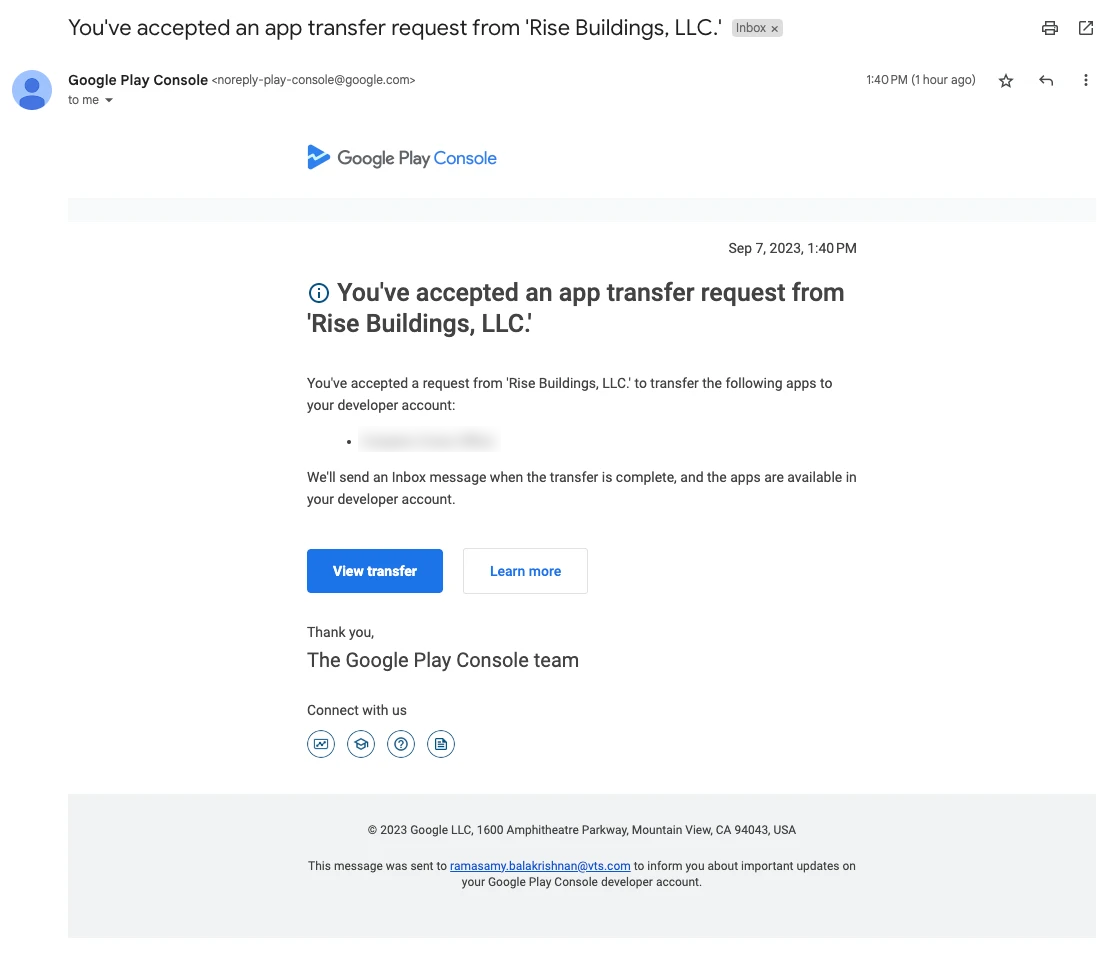The width and height of the screenshot is (1116, 963).
Task: Click the sender name Google Play Console
Action: pos(138,80)
